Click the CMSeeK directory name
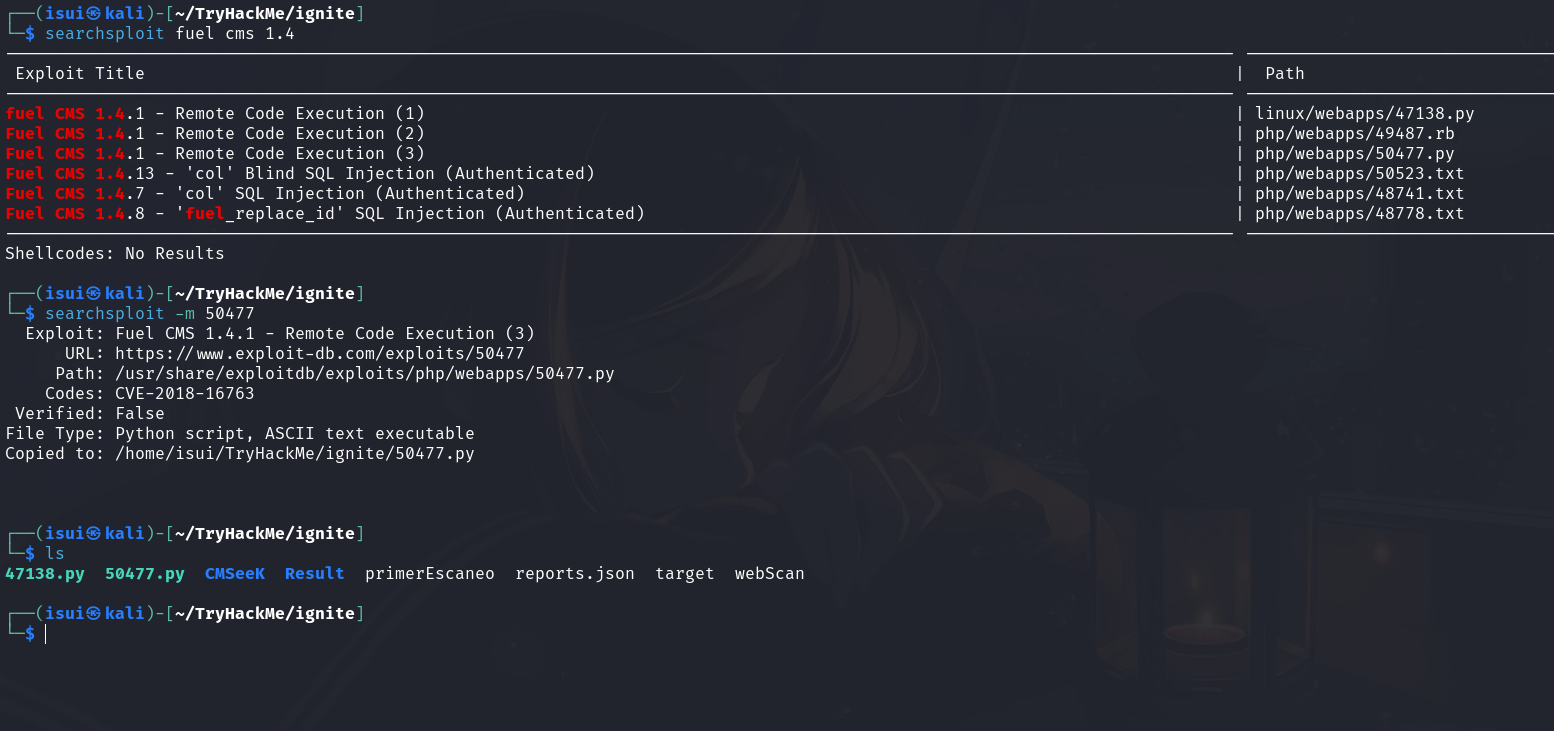Screen dimensions: 1554x731 235,573
